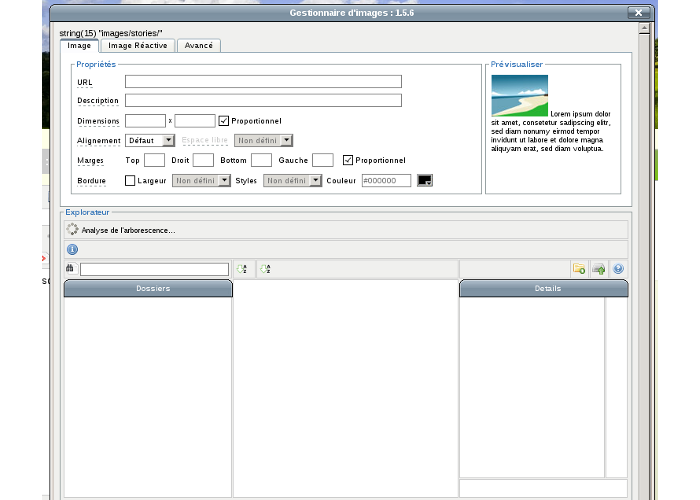The image size is (700, 500).
Task: Click the Details panel header
Action: 543,289
